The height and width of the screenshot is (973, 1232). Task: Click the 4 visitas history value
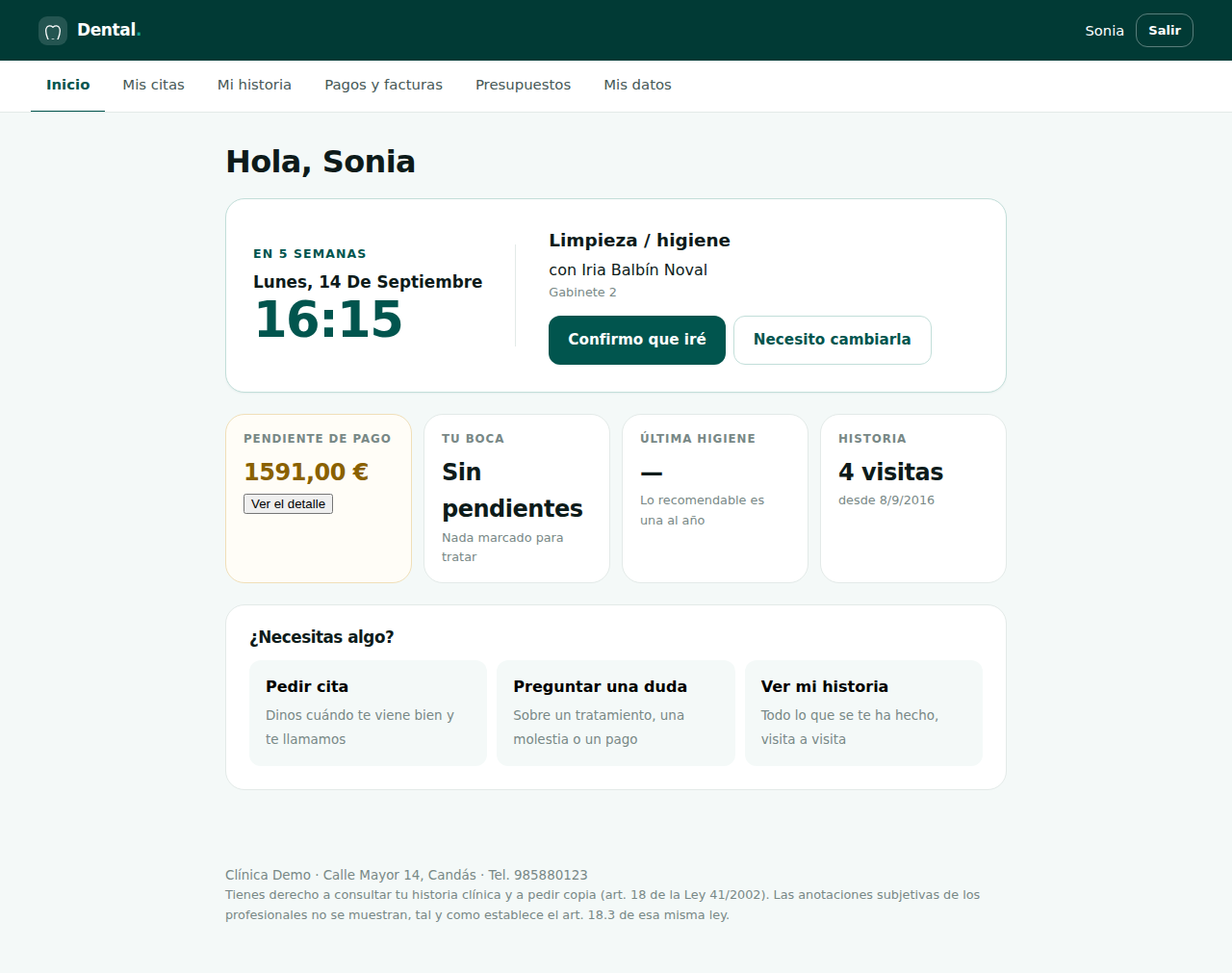coord(890,472)
